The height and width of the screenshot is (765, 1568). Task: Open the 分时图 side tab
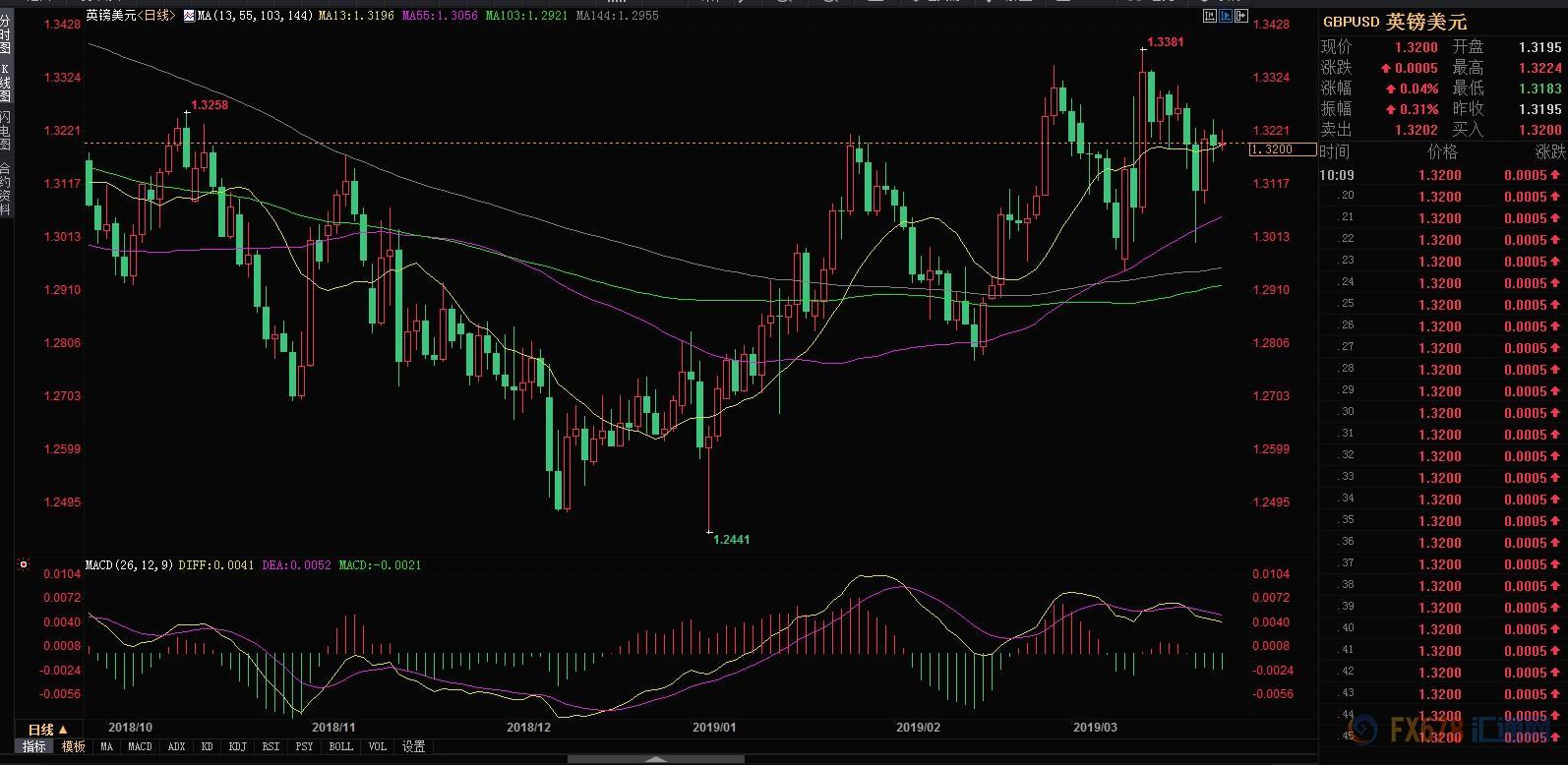(5, 34)
